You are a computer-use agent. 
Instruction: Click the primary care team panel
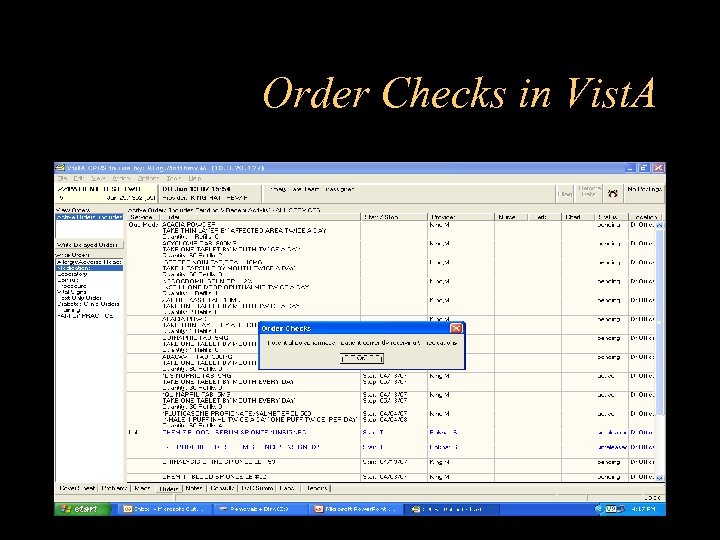pyautogui.click(x=408, y=193)
